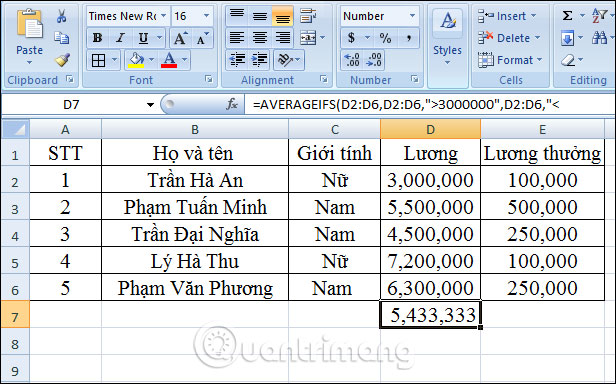Set Top Align vertical alignment
Image resolution: width=616 pixels, height=384 pixels.
237,16
